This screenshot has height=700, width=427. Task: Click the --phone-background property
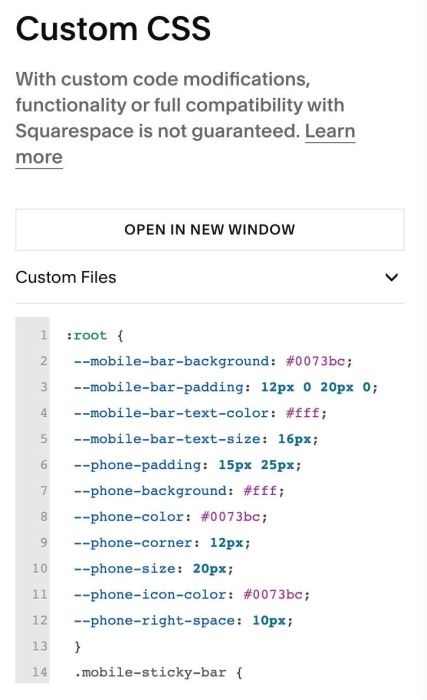151,490
